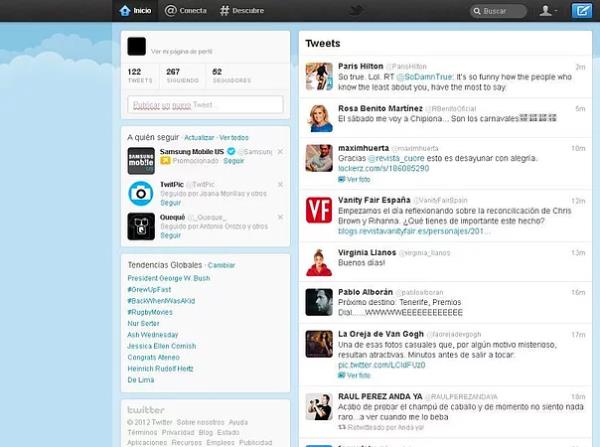This screenshot has height=447, width=600.
Task: View the 122 Tweets count
Action: tap(140, 75)
